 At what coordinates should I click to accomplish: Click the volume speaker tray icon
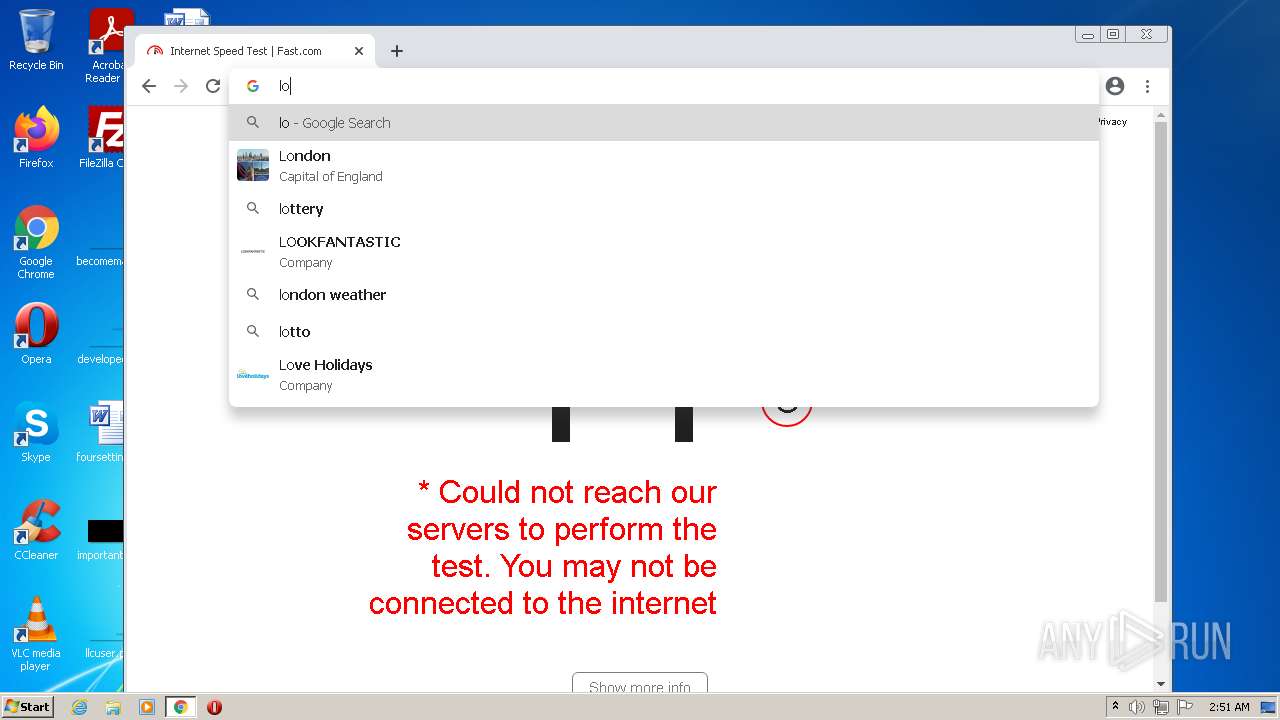(1137, 707)
